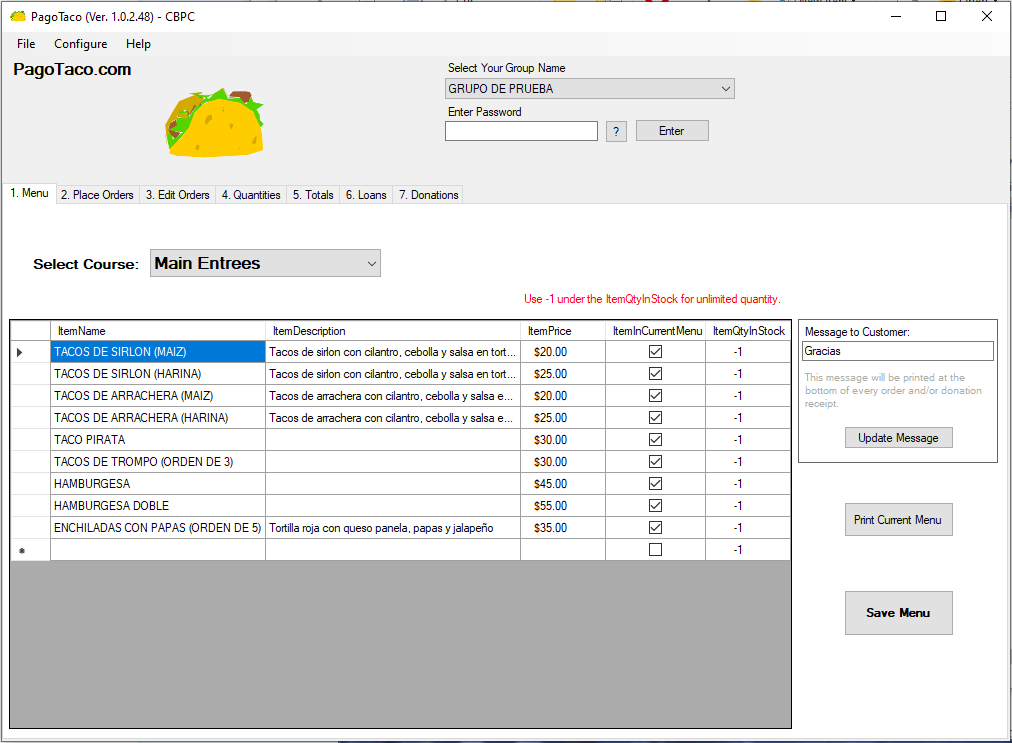Click the empty ItemName cell in new row

point(158,549)
